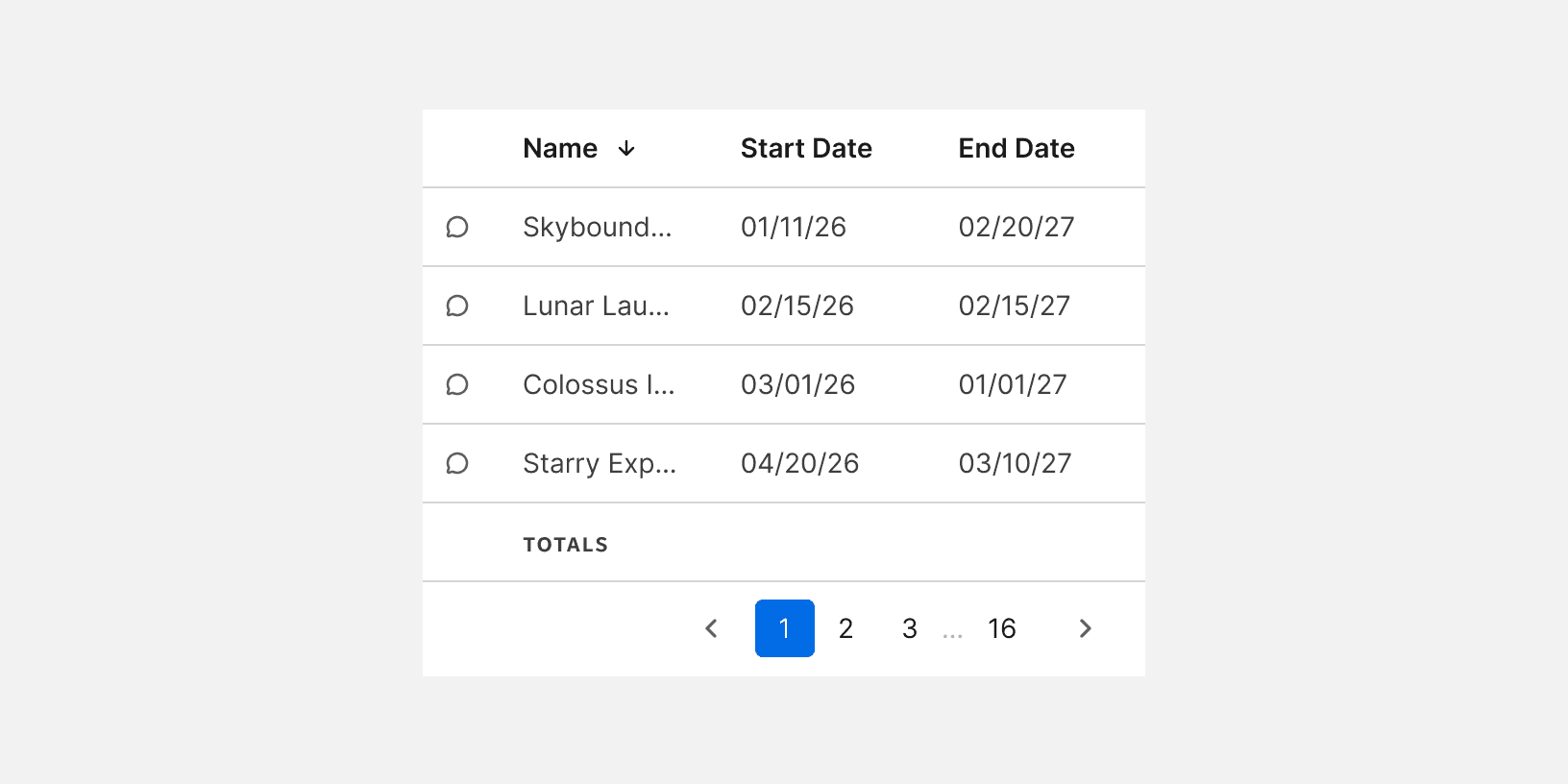Image resolution: width=1568 pixels, height=784 pixels.
Task: Click the Totals row label
Action: tap(565, 545)
